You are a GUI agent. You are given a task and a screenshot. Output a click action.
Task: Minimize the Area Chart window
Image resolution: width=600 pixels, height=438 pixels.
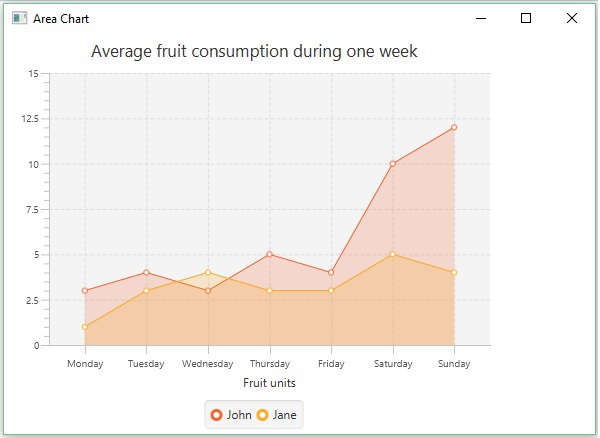[x=481, y=18]
